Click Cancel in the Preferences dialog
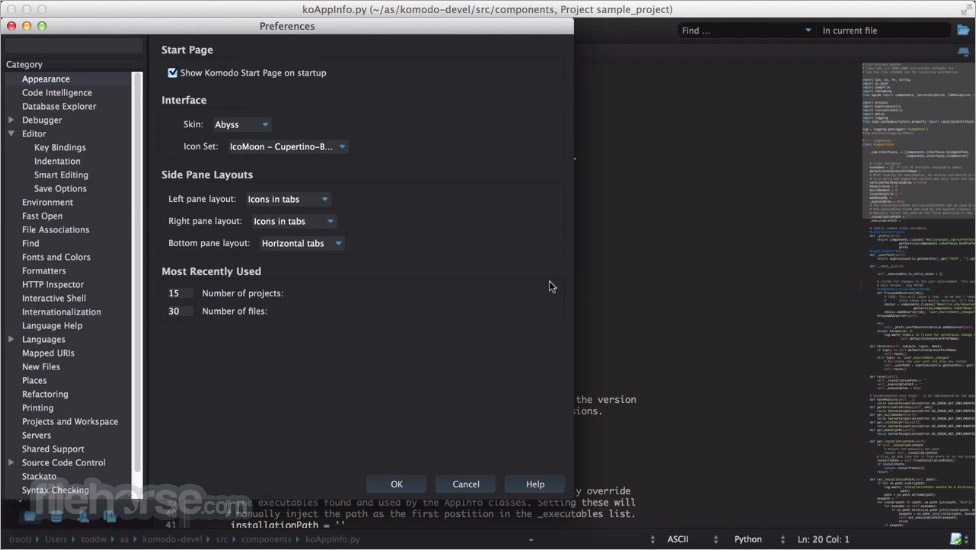The height and width of the screenshot is (550, 976). pyautogui.click(x=466, y=484)
